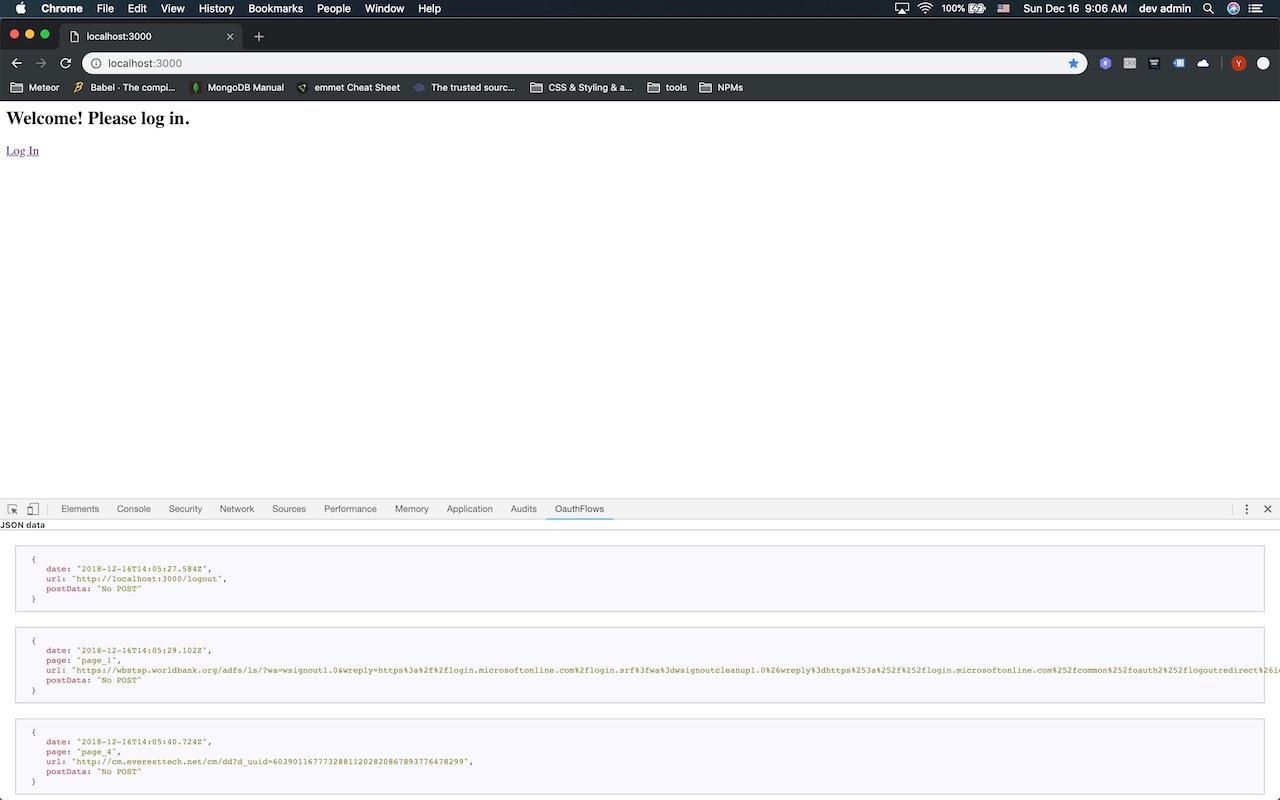Click the AirPlay display icon in menu bar
Screen dimensions: 1280x800
(902, 8)
